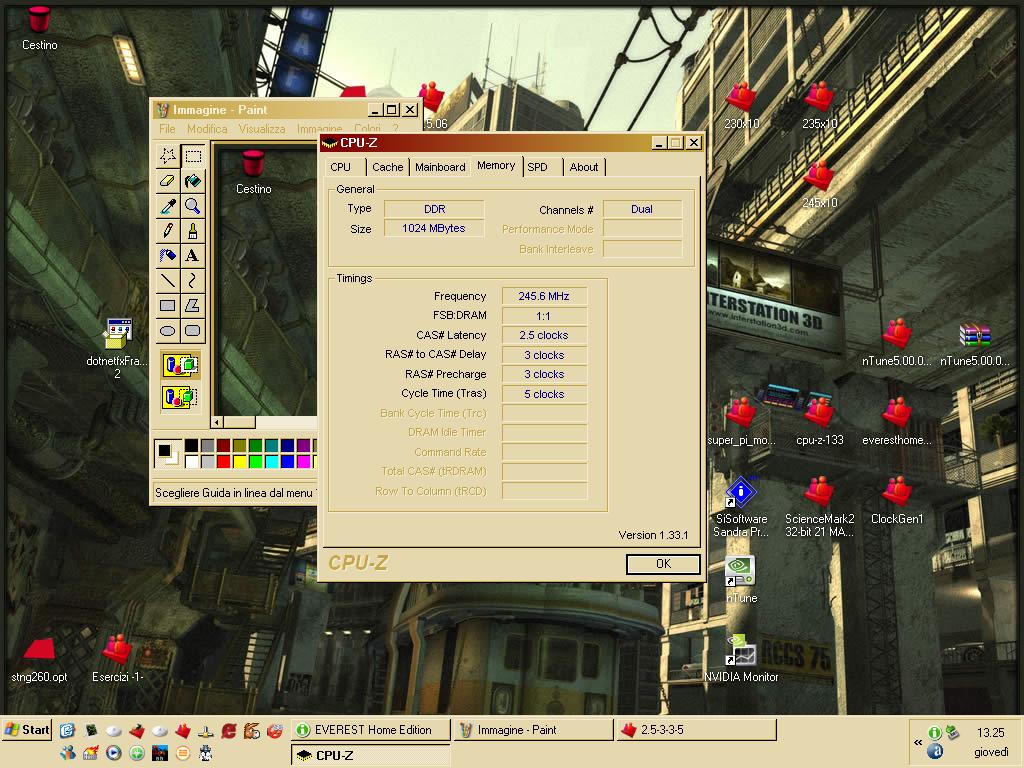Click the Frequency value 245.6 MHz field
This screenshot has width=1024, height=768.
click(x=544, y=296)
